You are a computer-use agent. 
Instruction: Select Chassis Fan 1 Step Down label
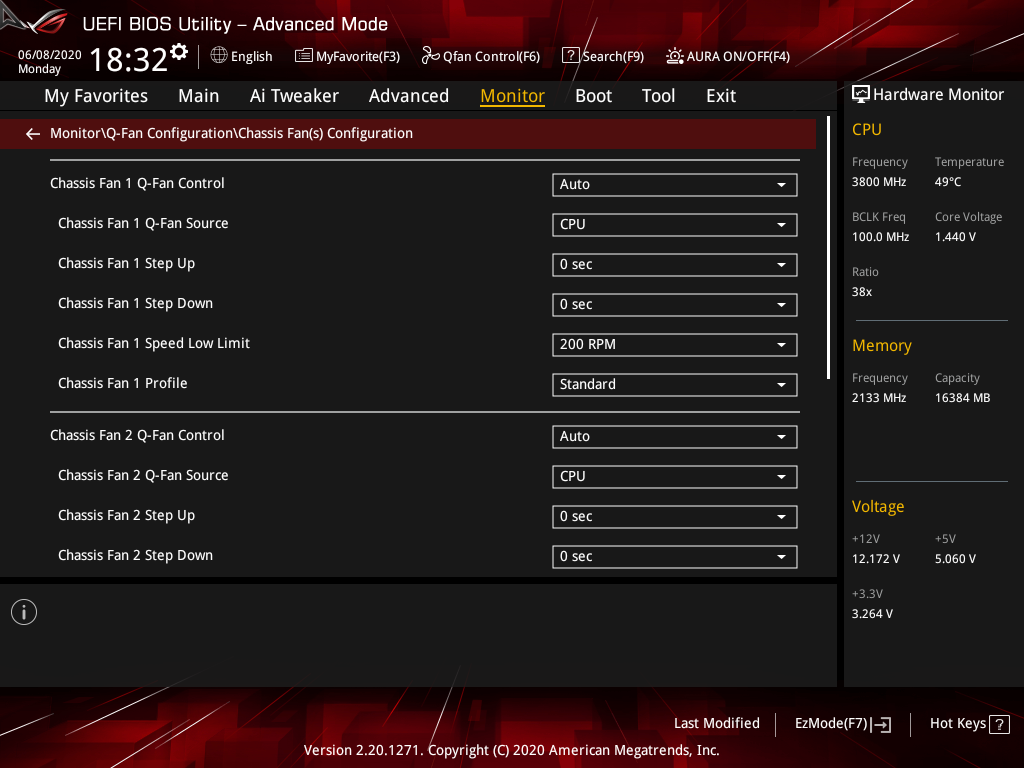[x=135, y=304]
